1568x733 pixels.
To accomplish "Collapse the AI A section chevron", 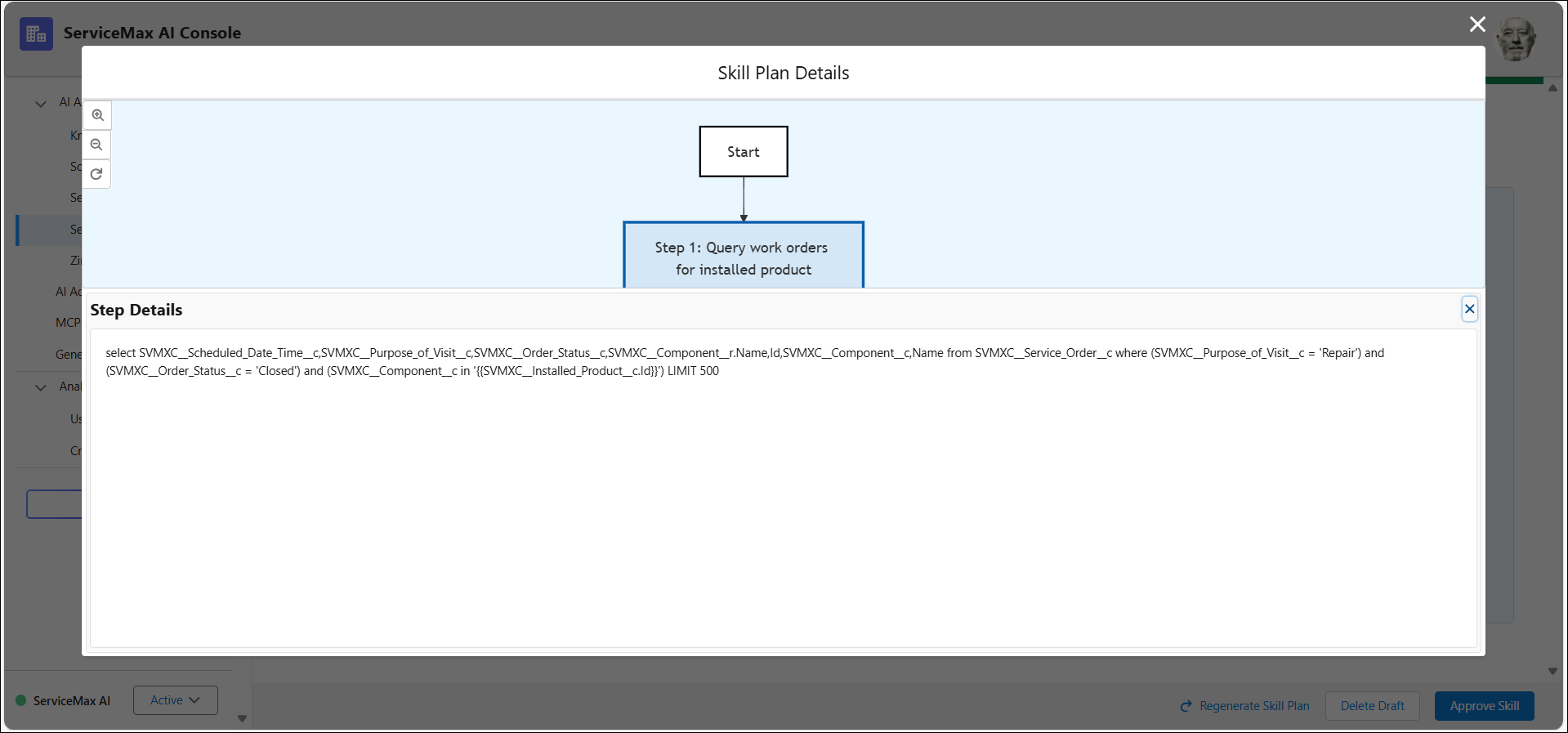I will (x=41, y=104).
